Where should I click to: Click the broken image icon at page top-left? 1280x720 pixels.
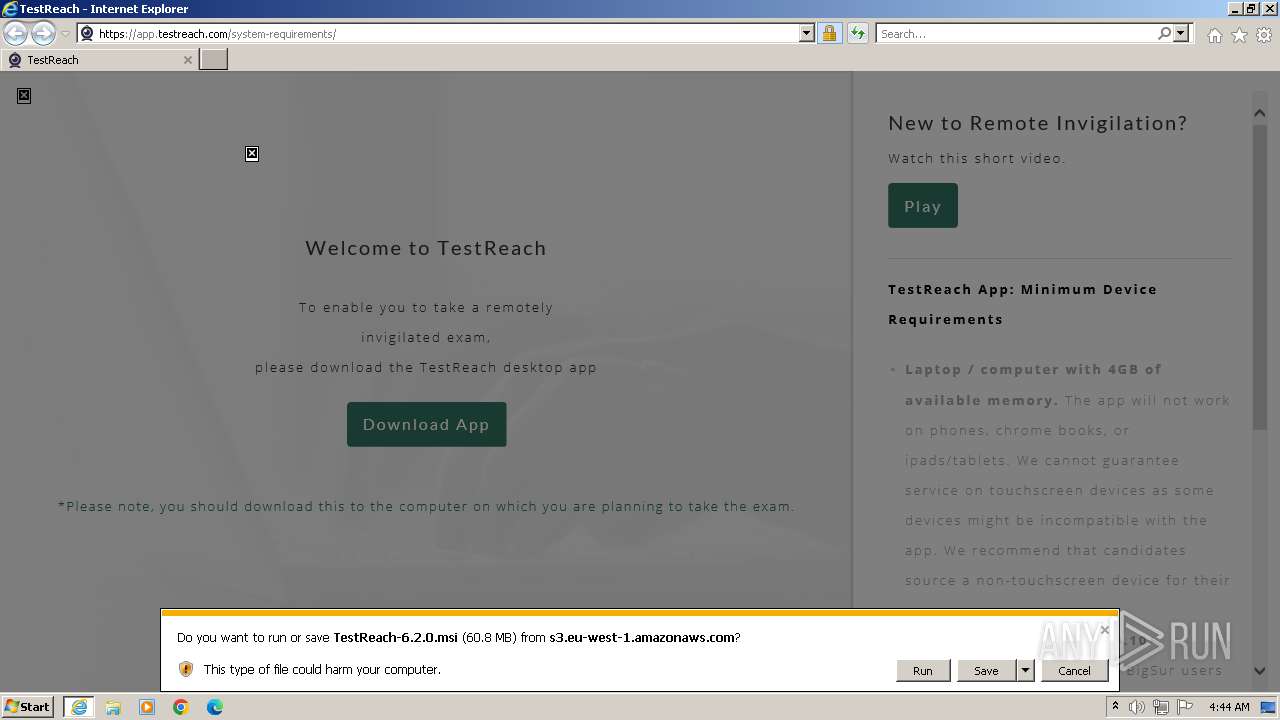click(24, 96)
